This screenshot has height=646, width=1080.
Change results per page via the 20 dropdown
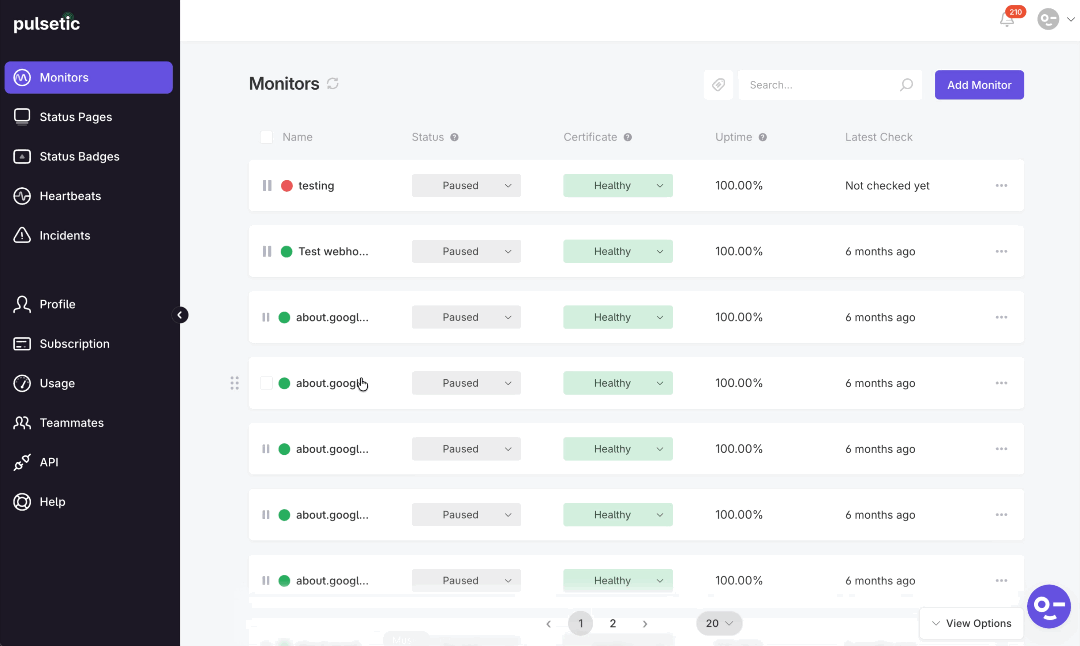[719, 623]
